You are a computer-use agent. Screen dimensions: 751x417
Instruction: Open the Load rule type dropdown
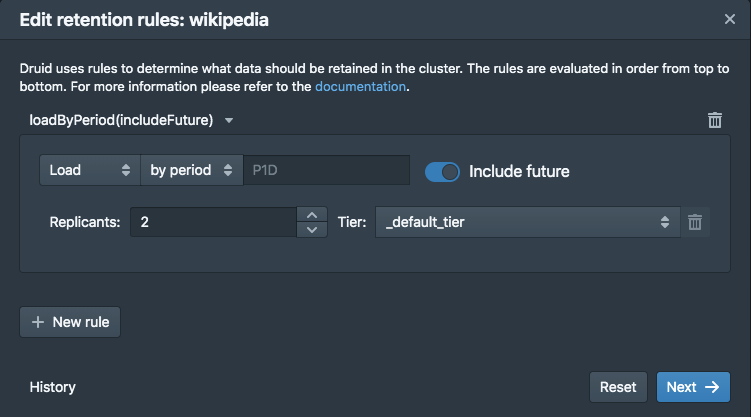pyautogui.click(x=90, y=170)
